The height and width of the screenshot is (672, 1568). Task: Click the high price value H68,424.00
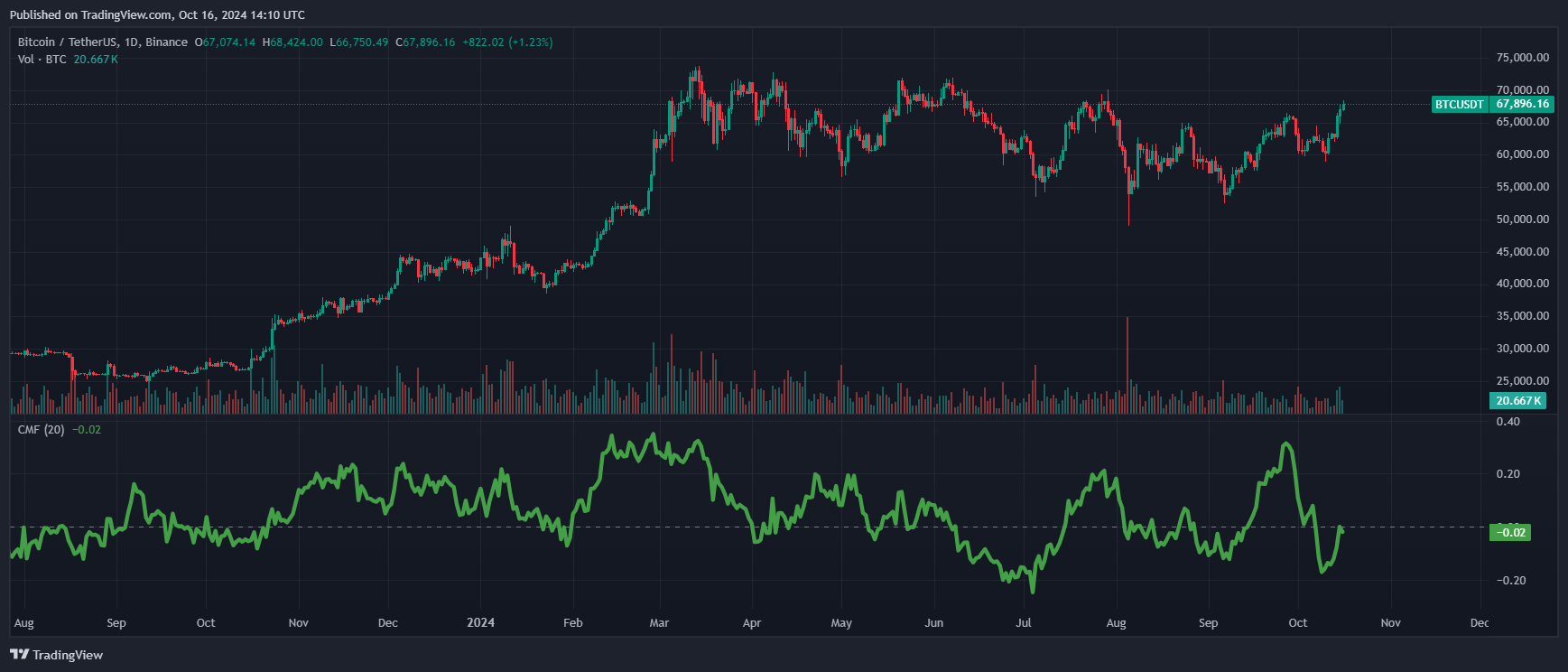(x=292, y=42)
